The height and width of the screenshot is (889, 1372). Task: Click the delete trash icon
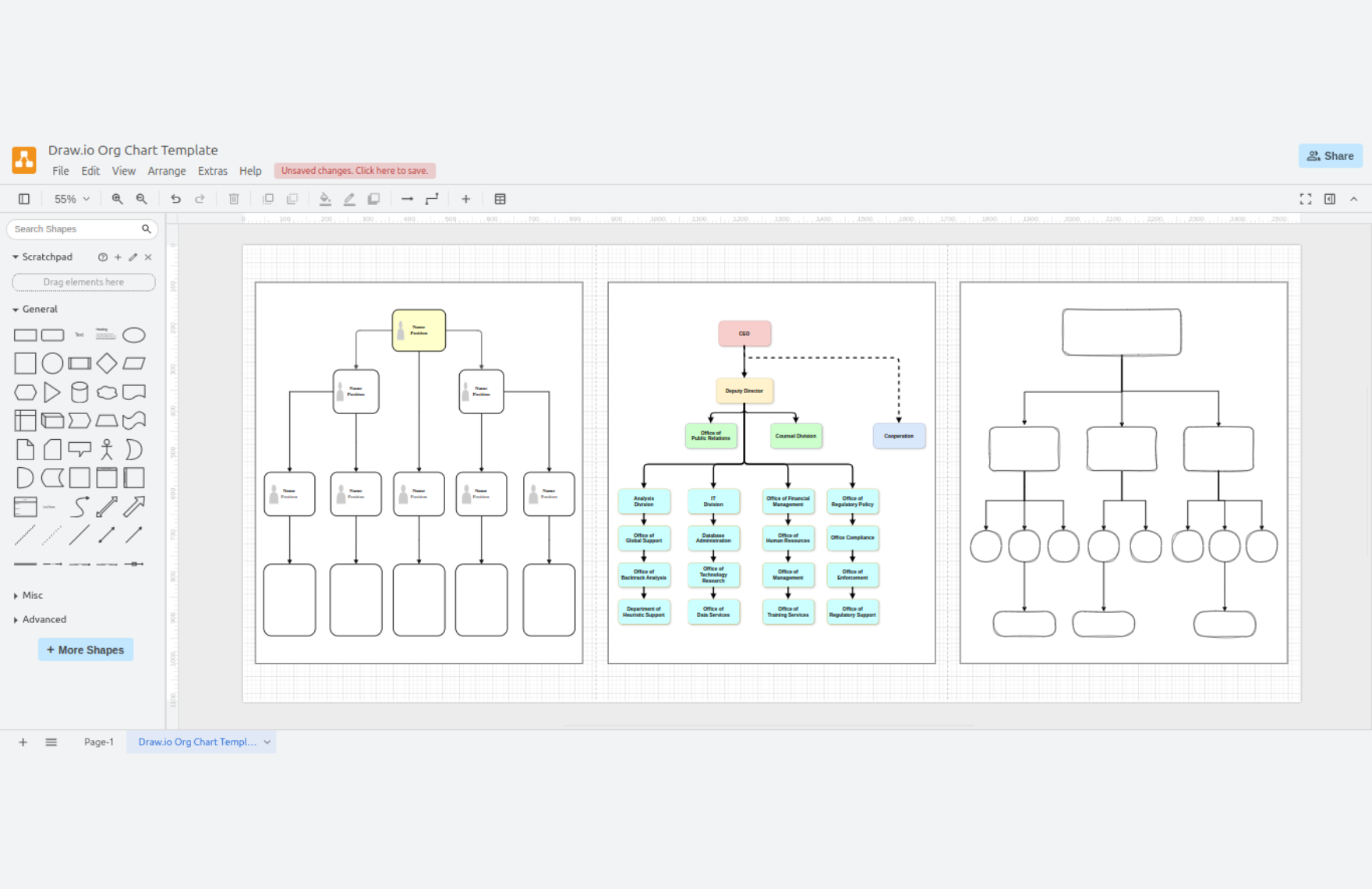point(234,199)
